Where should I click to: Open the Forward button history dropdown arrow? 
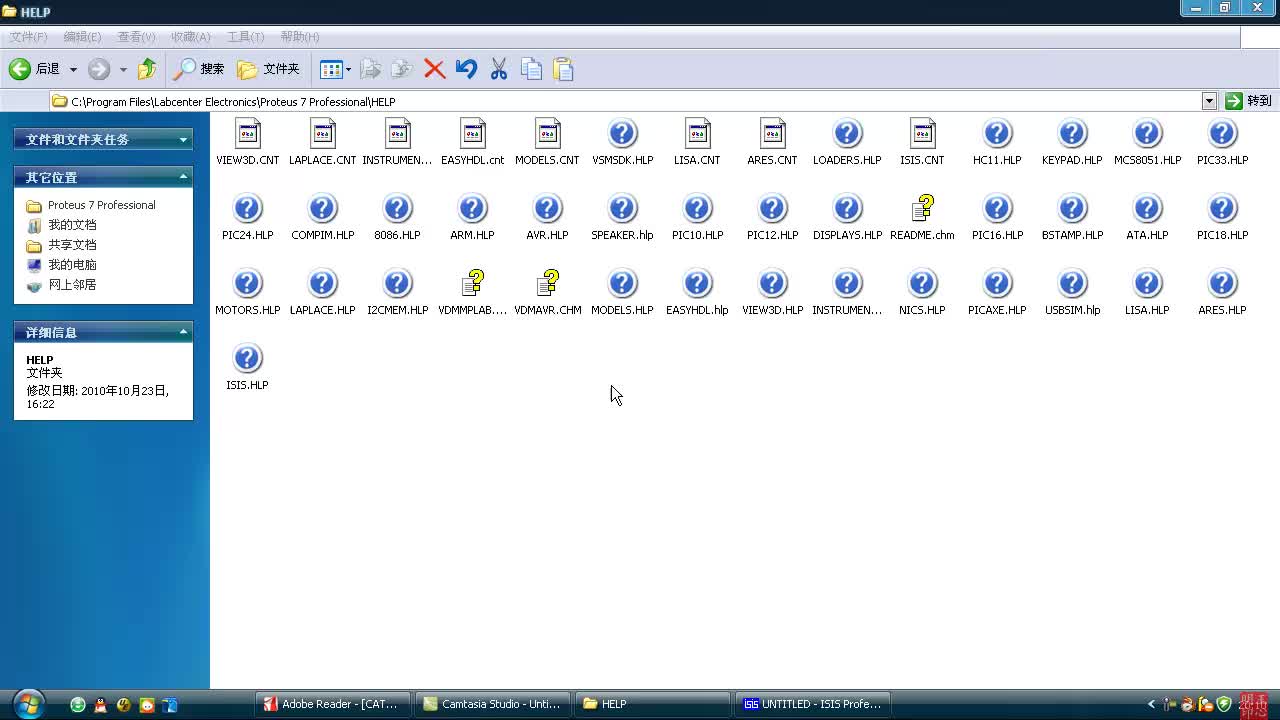coord(123,69)
